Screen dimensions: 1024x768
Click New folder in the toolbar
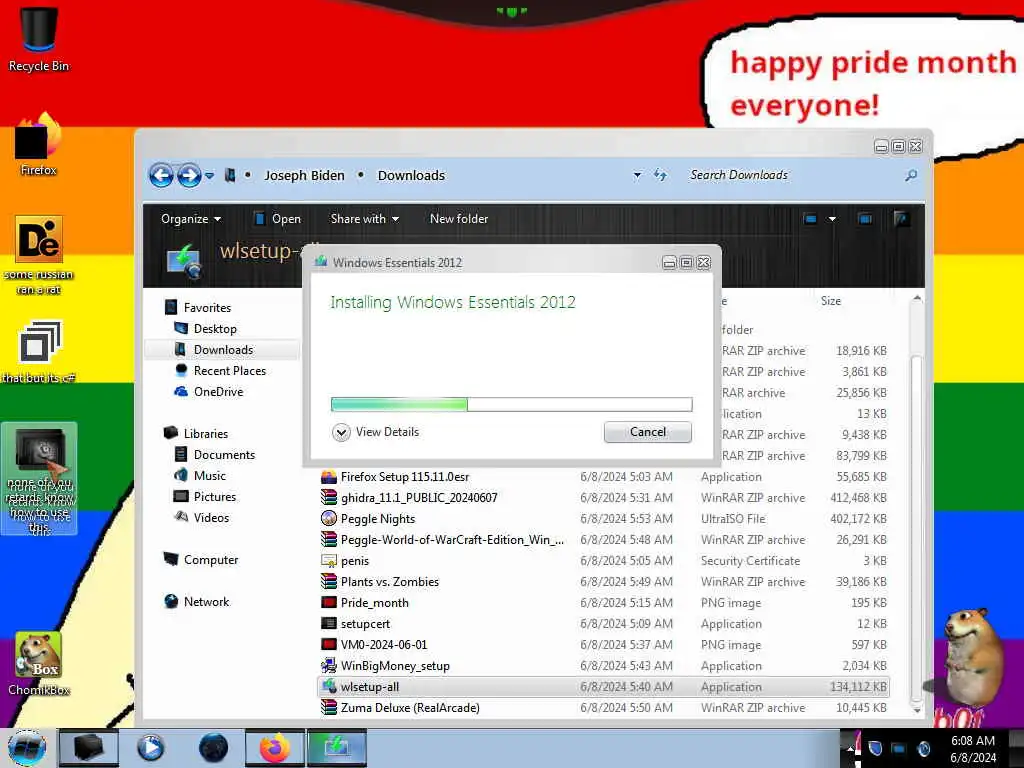[x=458, y=219]
